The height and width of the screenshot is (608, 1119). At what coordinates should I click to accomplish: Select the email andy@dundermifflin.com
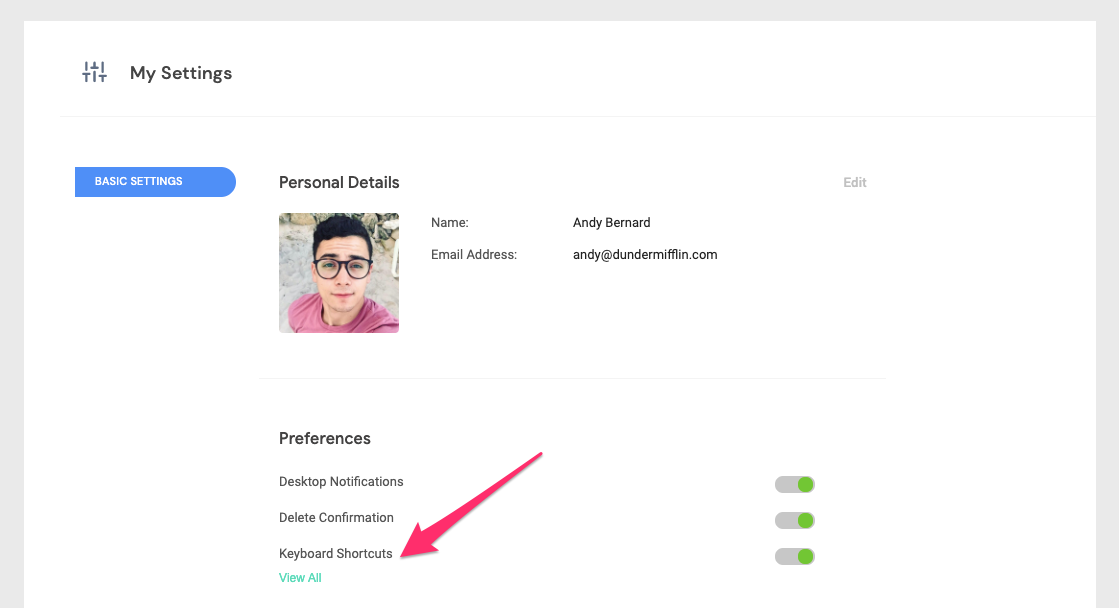[645, 255]
